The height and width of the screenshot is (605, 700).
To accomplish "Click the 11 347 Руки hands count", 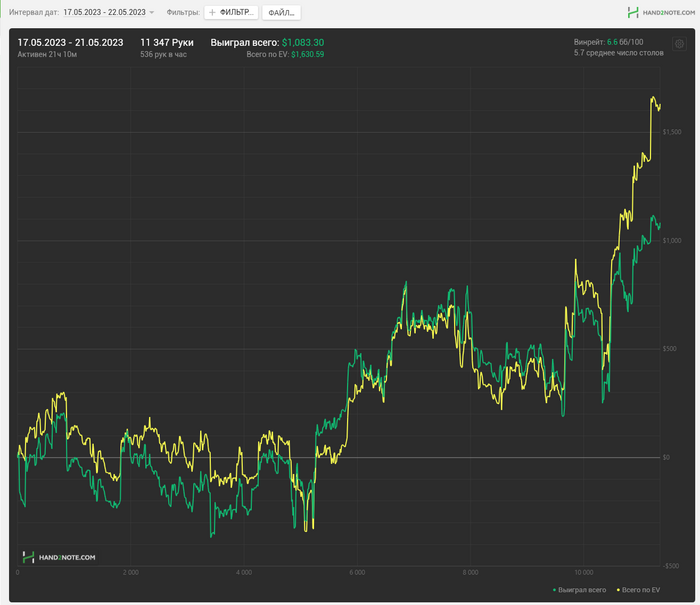I will click(x=167, y=42).
